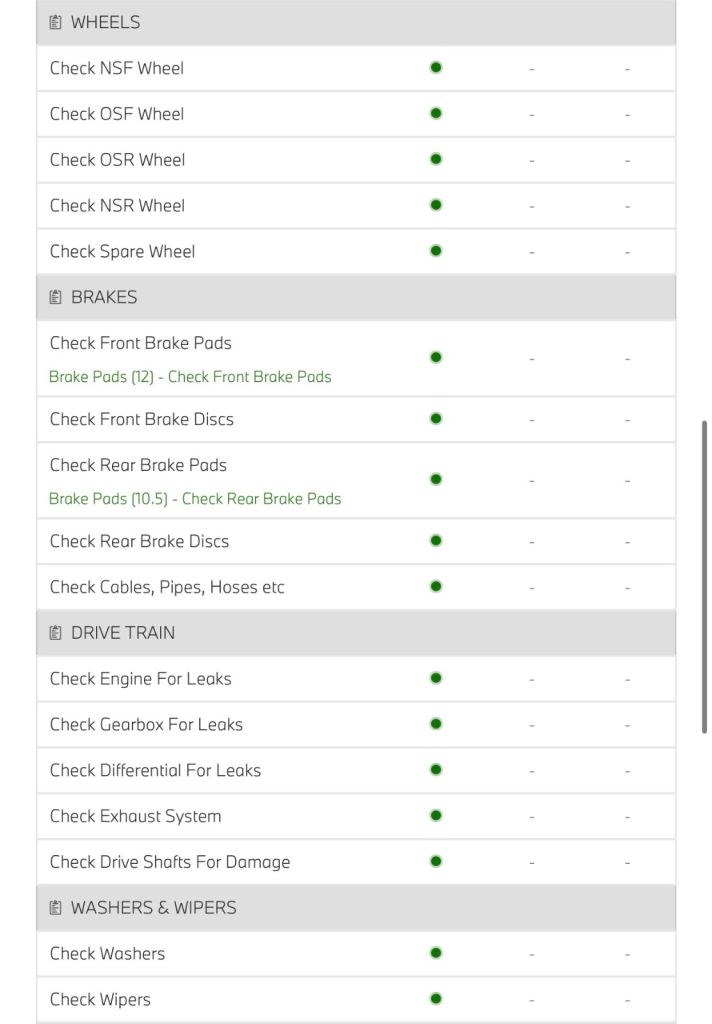712x1024 pixels.
Task: Click green status dot for Check NSF Wheel
Action: pyautogui.click(x=436, y=67)
